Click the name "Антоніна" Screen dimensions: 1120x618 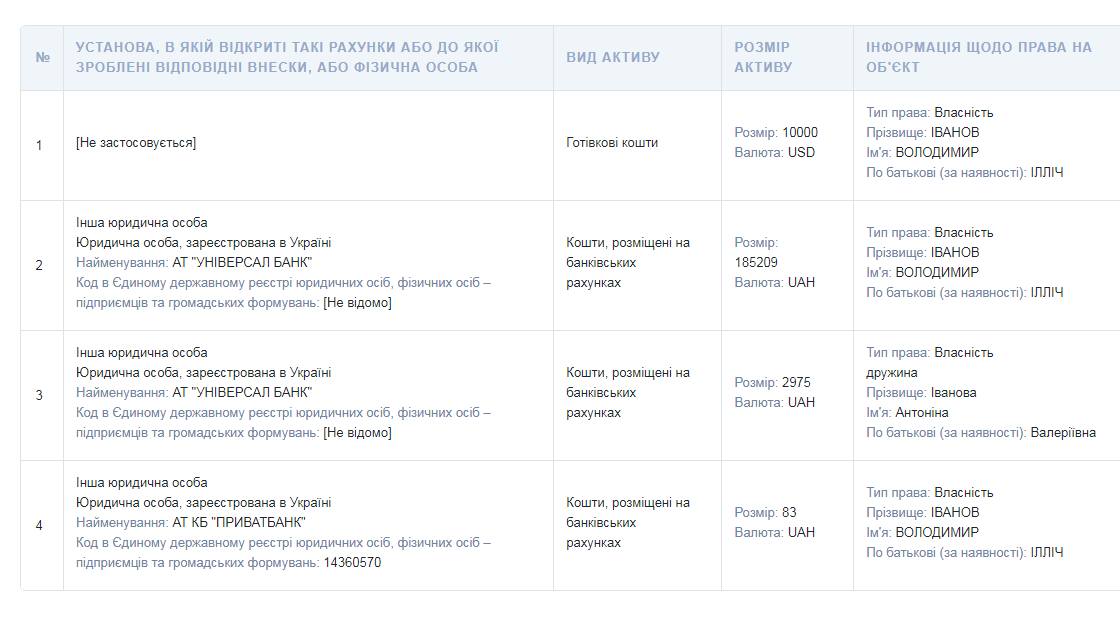click(x=922, y=413)
